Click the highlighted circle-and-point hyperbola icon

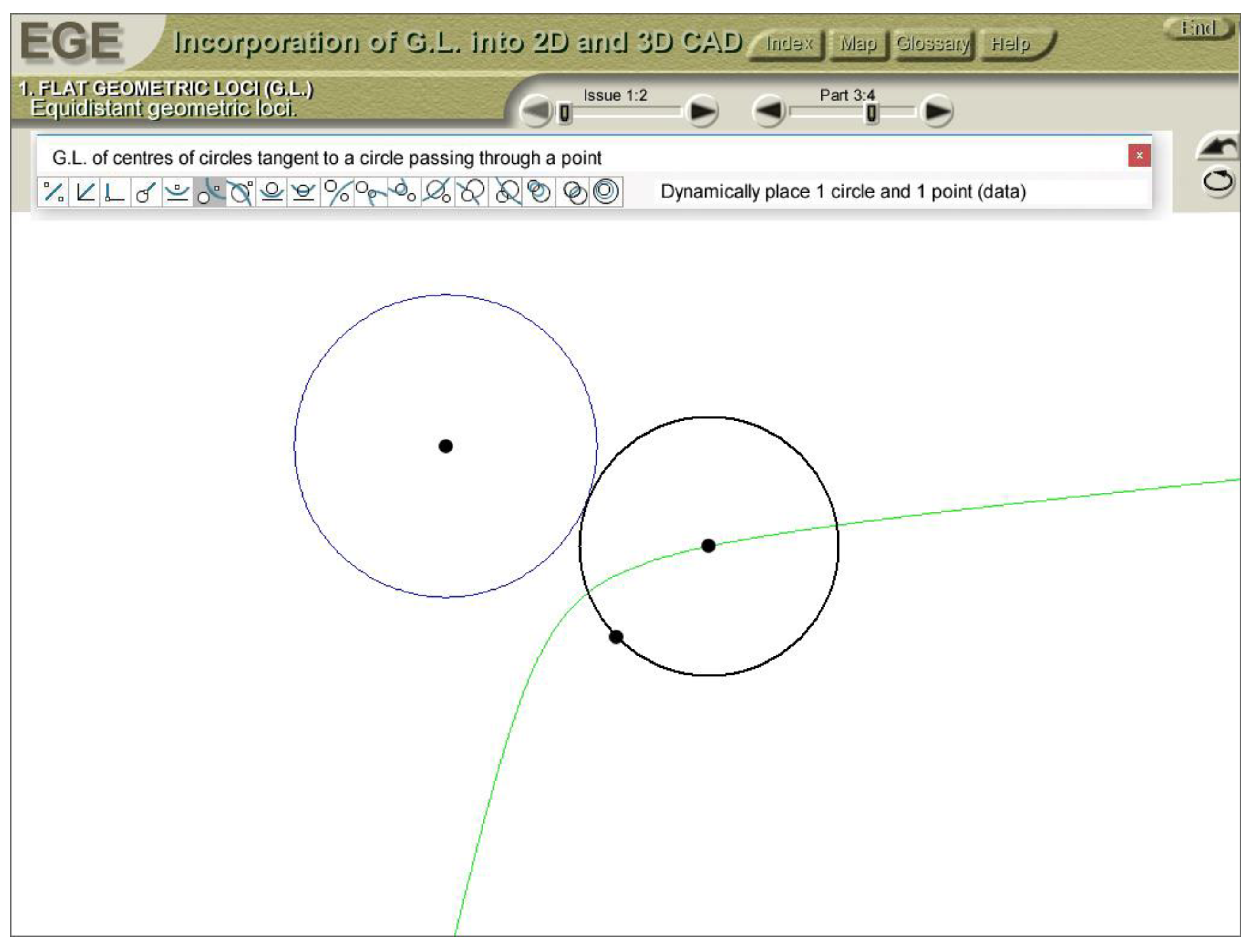click(209, 192)
